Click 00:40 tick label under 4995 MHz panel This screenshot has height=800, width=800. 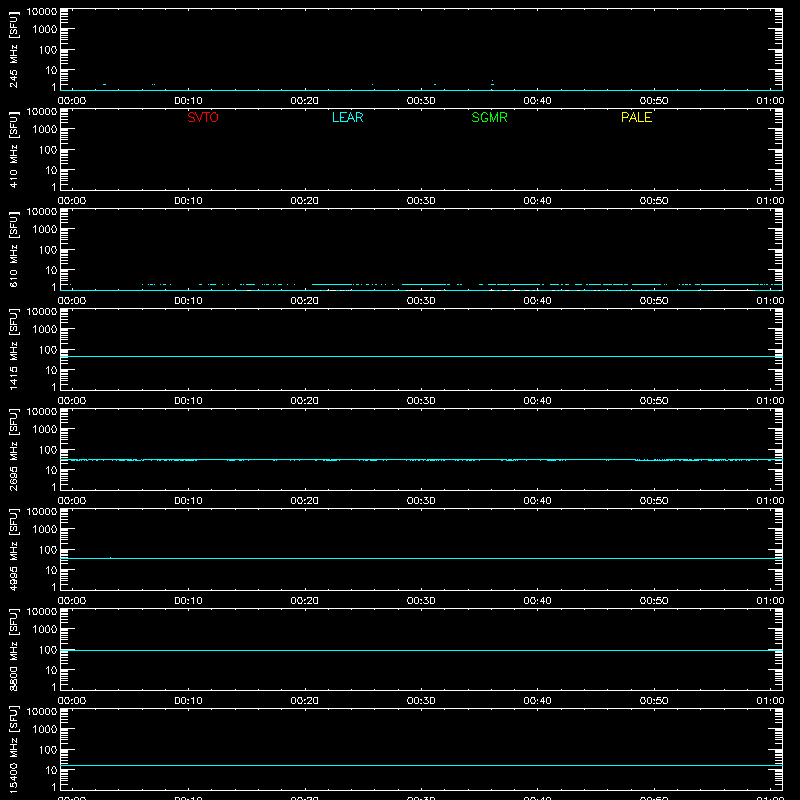point(537,601)
